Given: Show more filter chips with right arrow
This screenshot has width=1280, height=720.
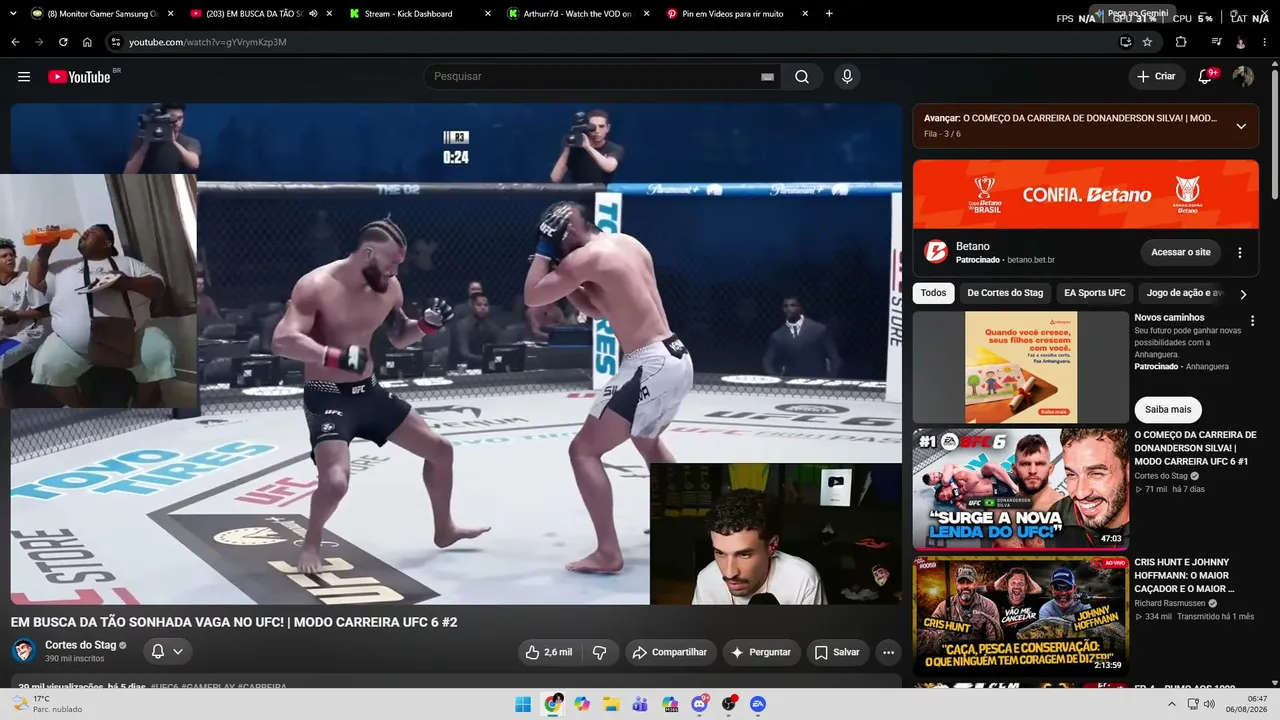Looking at the screenshot, I should coord(1243,294).
